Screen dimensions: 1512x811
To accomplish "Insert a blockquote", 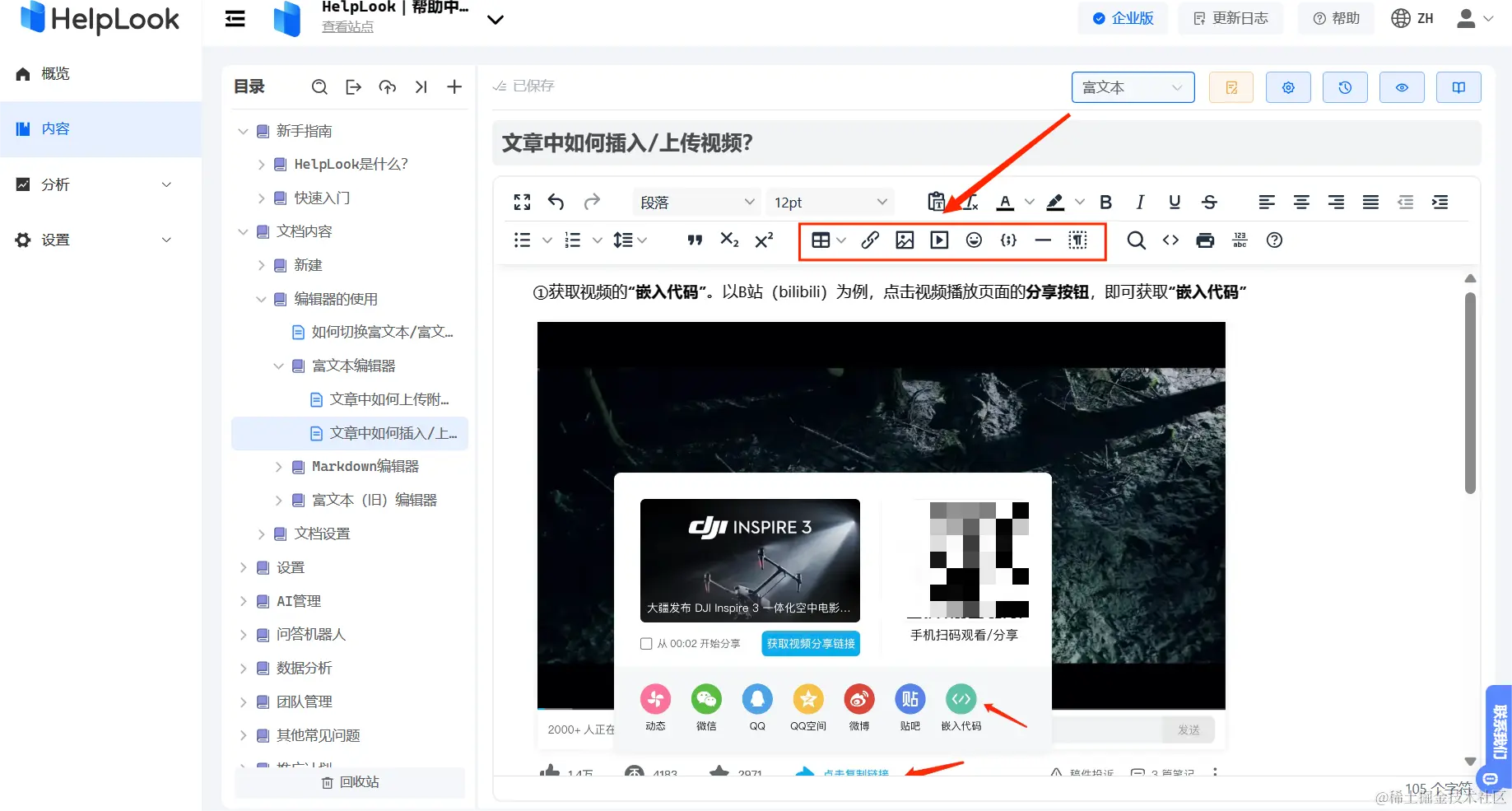I will (x=695, y=240).
